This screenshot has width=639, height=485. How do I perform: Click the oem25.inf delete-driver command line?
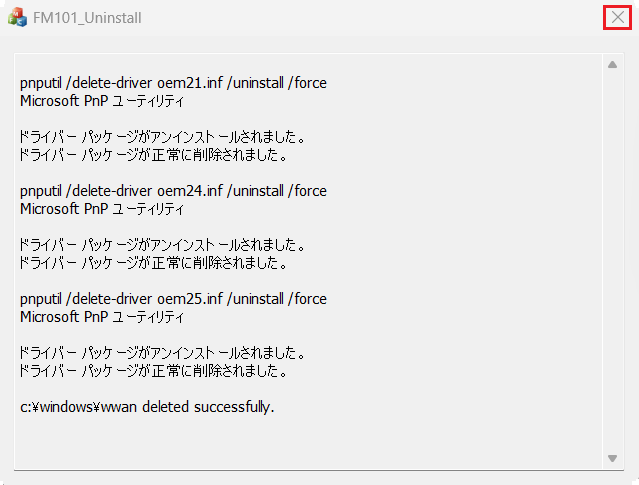point(173,299)
